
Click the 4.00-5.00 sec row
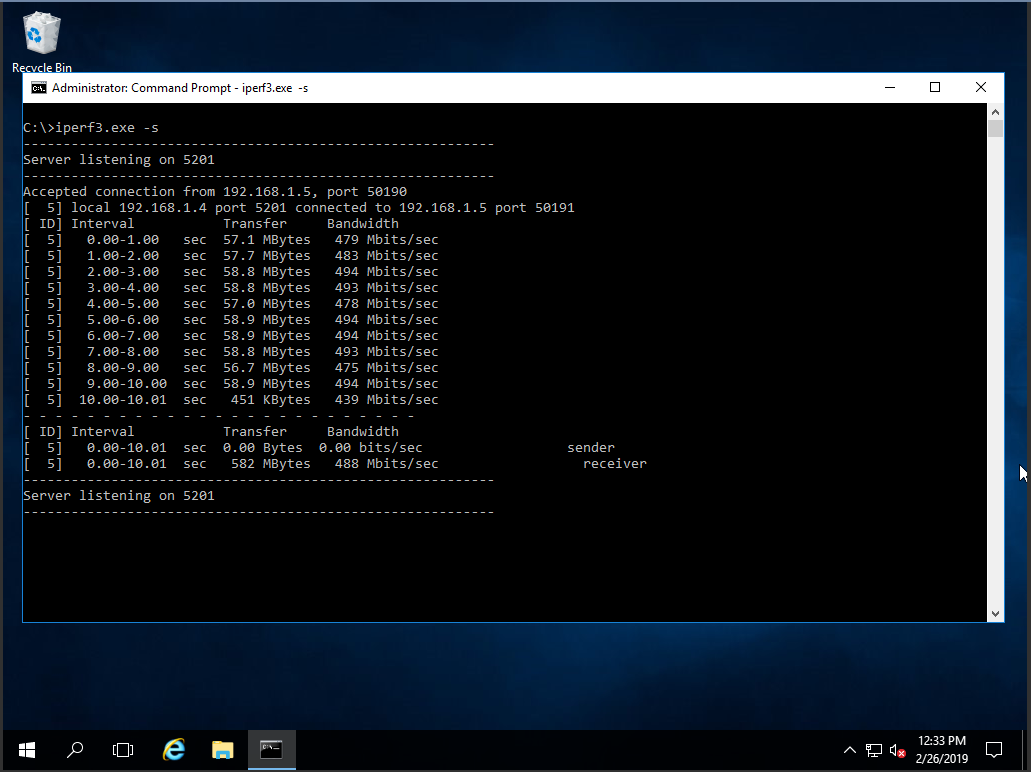(x=231, y=304)
